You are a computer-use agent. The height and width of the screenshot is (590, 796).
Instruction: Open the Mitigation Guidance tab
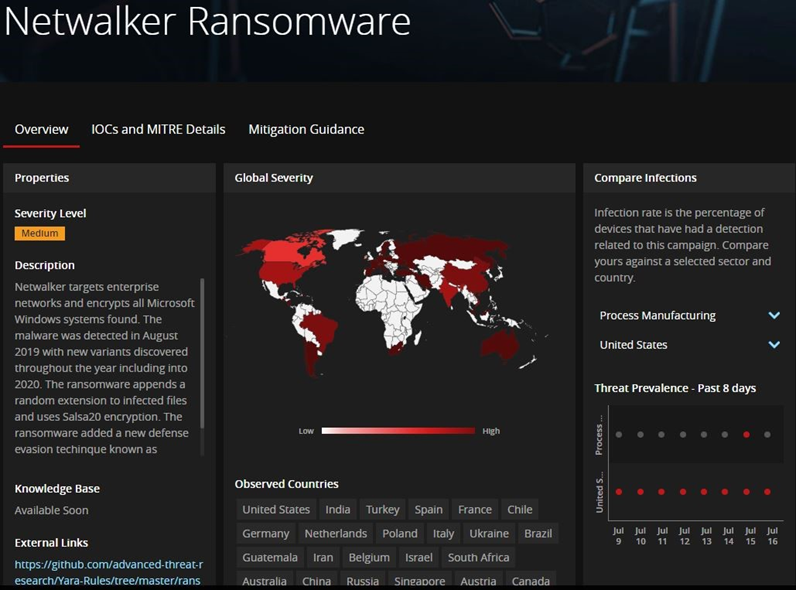click(306, 129)
